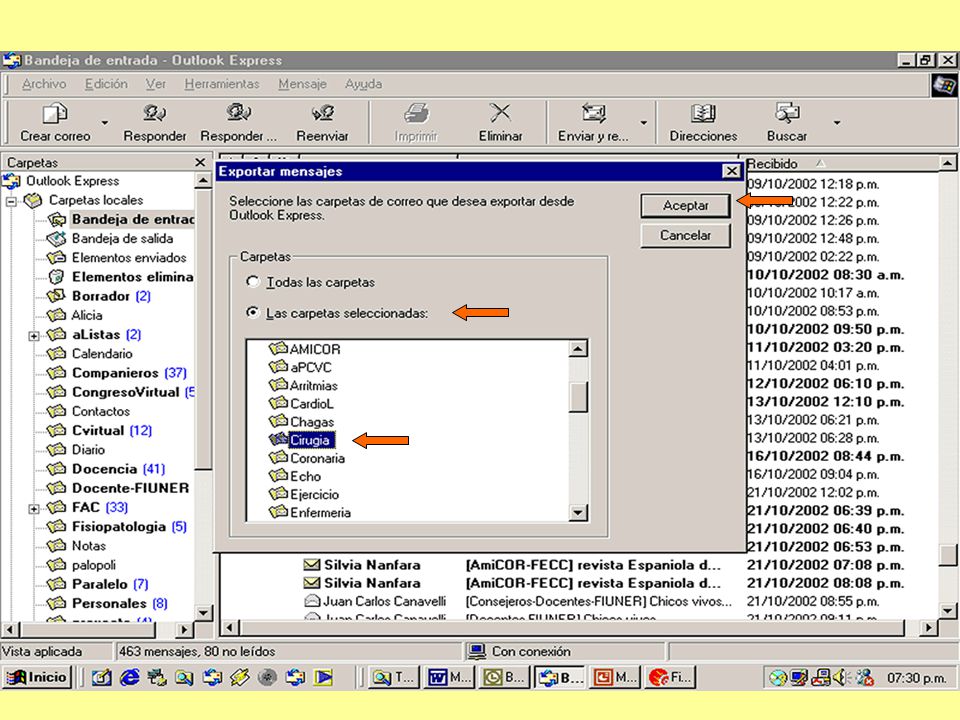The image size is (960, 720).
Task: Select Cirugia folder in export list
Action: pyautogui.click(x=310, y=440)
